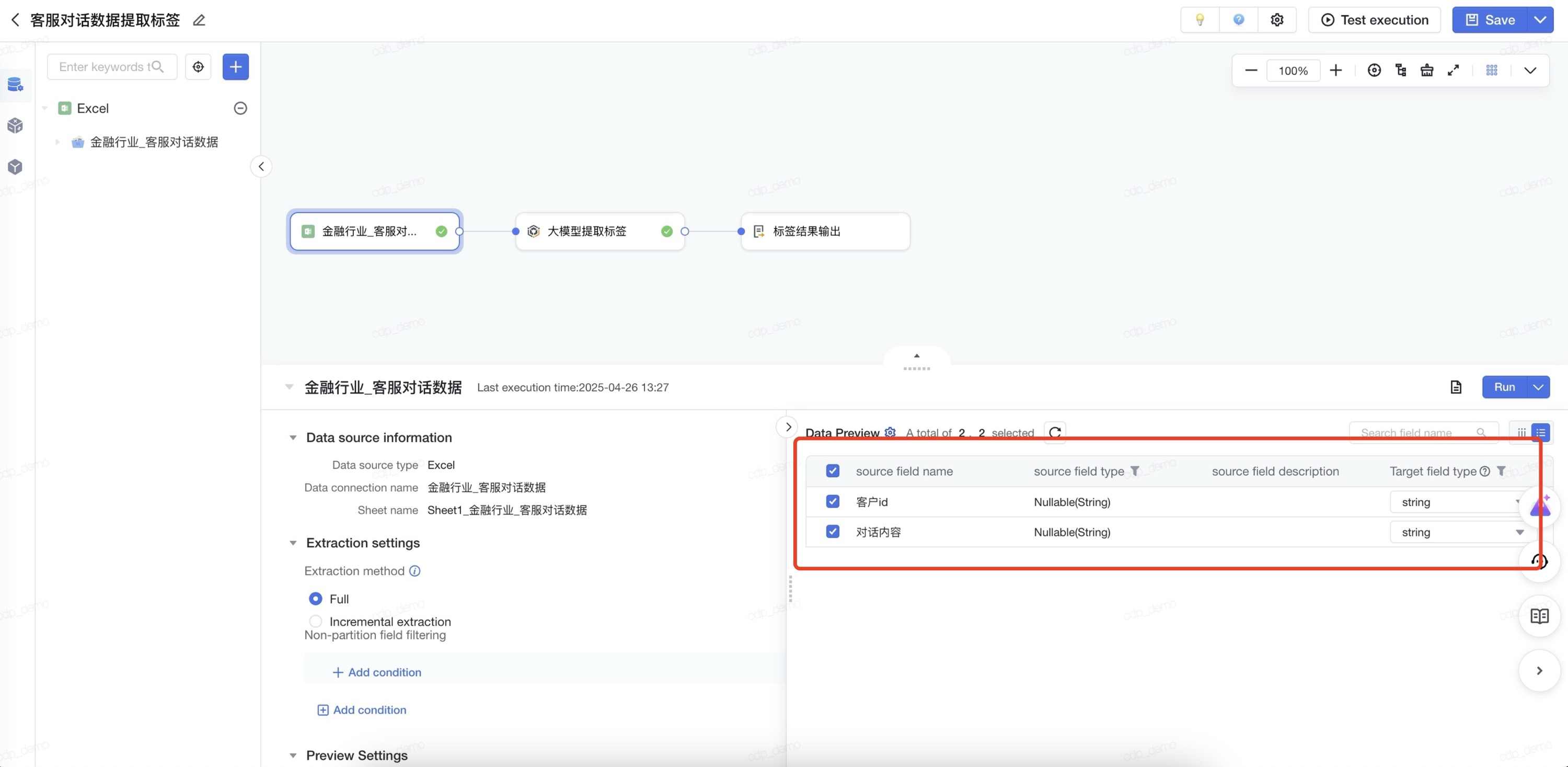
Task: Click the Add condition link with plus
Action: point(377,672)
